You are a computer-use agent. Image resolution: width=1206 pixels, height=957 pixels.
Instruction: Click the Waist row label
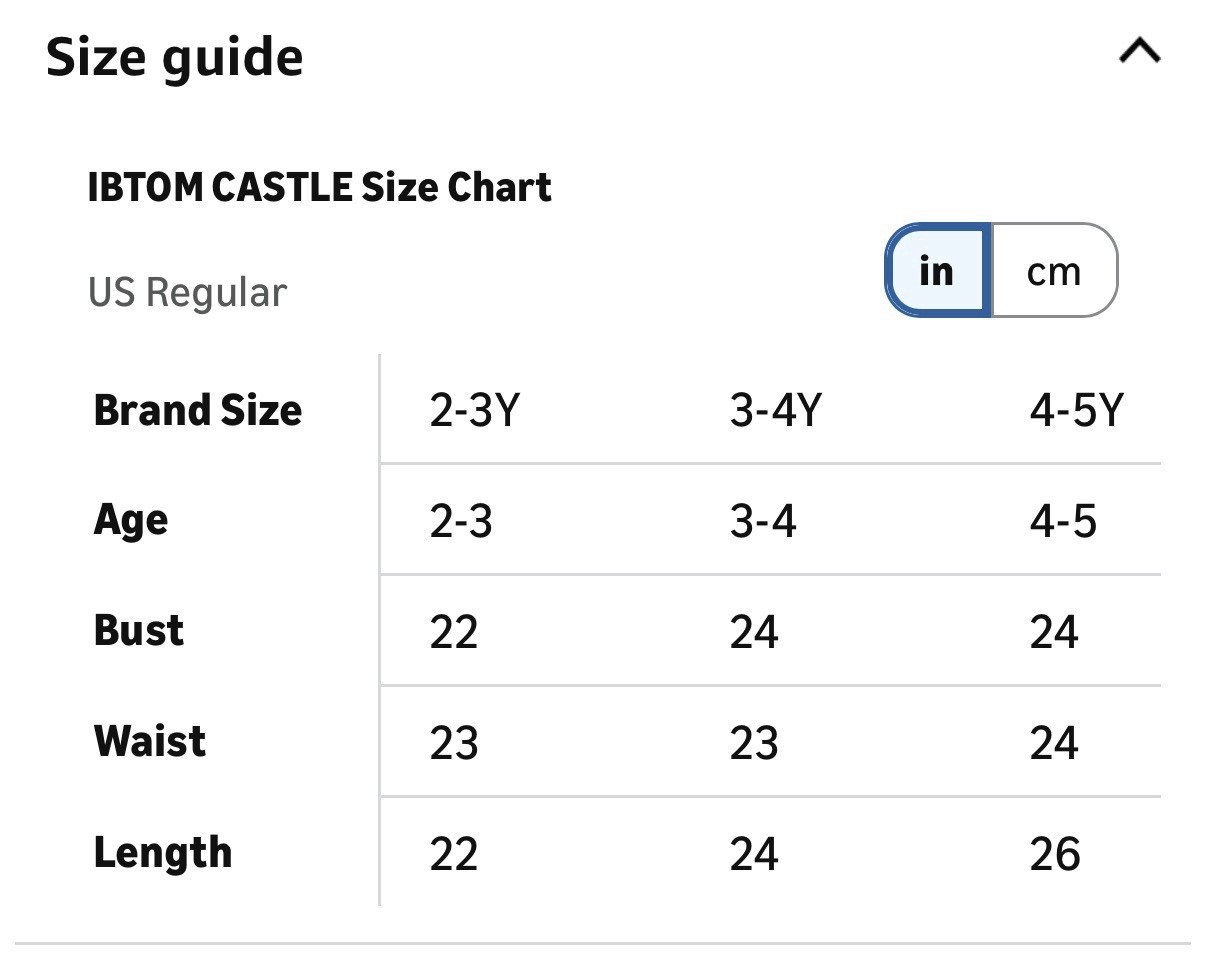[150, 742]
